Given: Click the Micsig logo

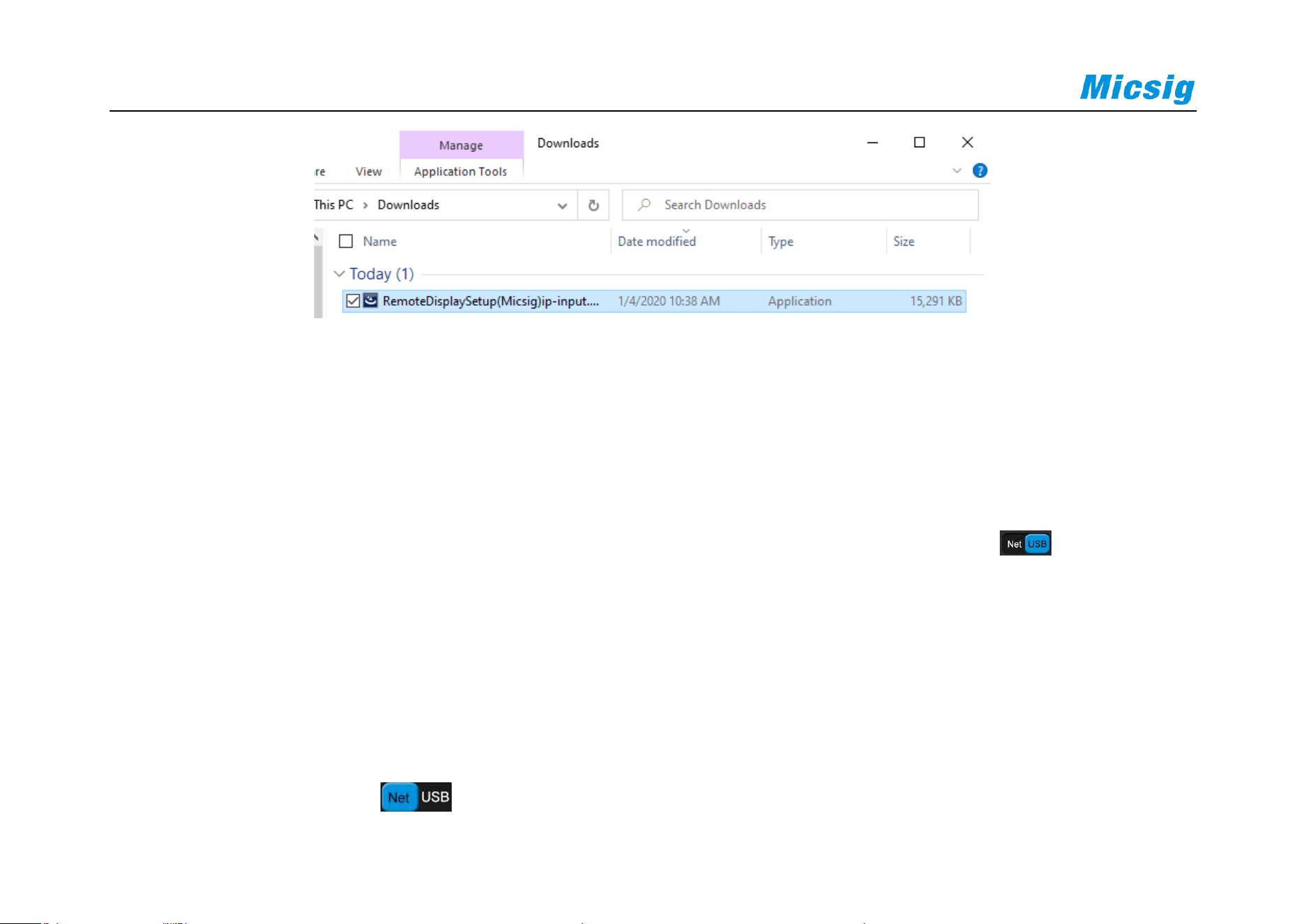Looking at the screenshot, I should pyautogui.click(x=1137, y=88).
